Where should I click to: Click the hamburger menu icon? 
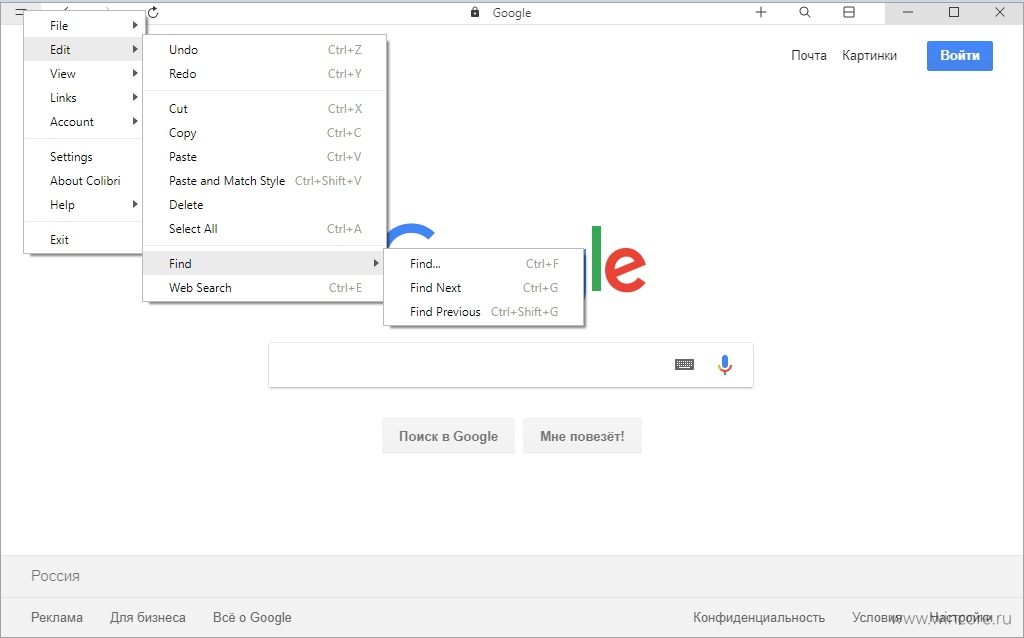point(20,12)
